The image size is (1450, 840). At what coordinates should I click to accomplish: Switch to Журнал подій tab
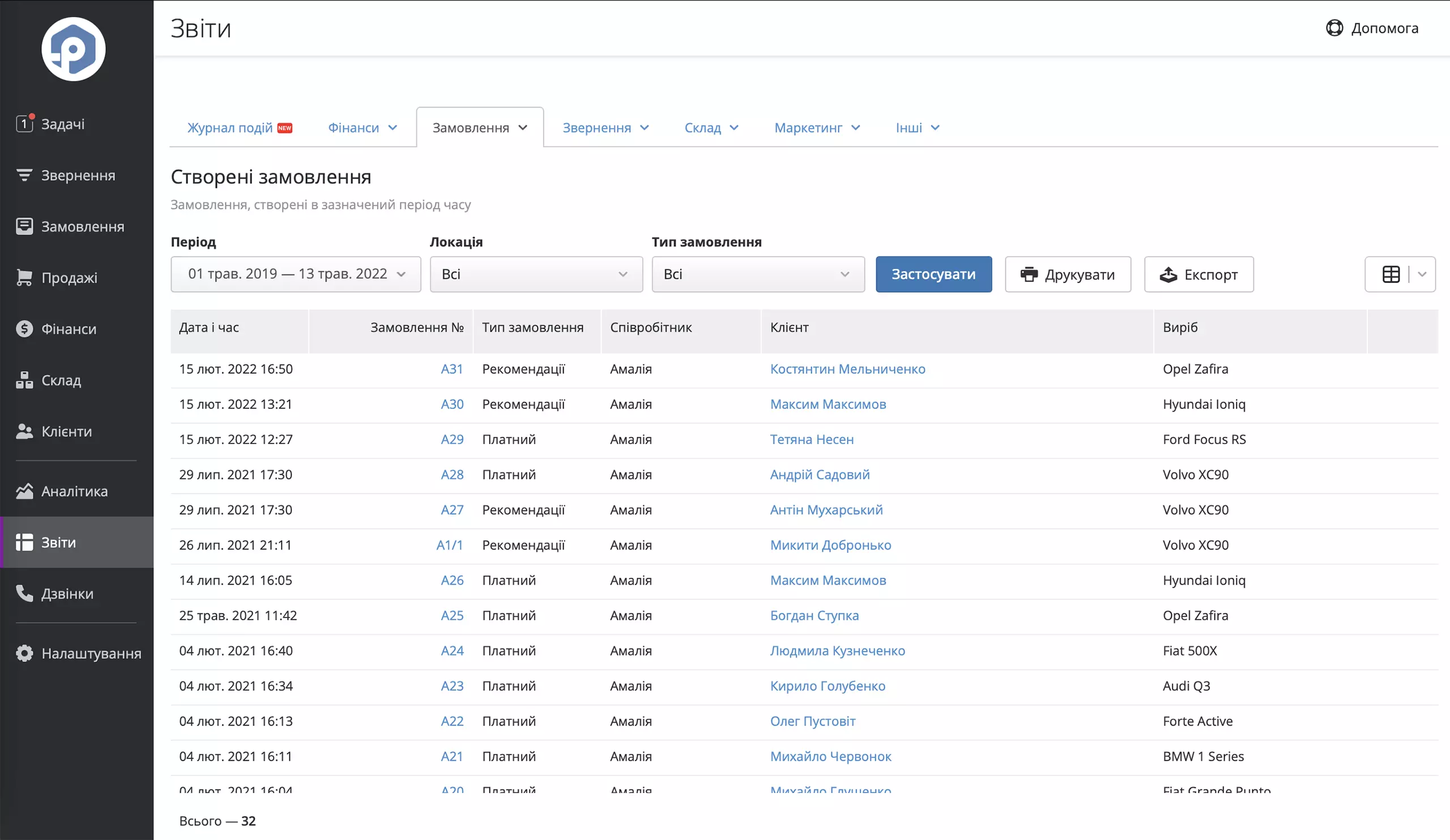pos(229,127)
